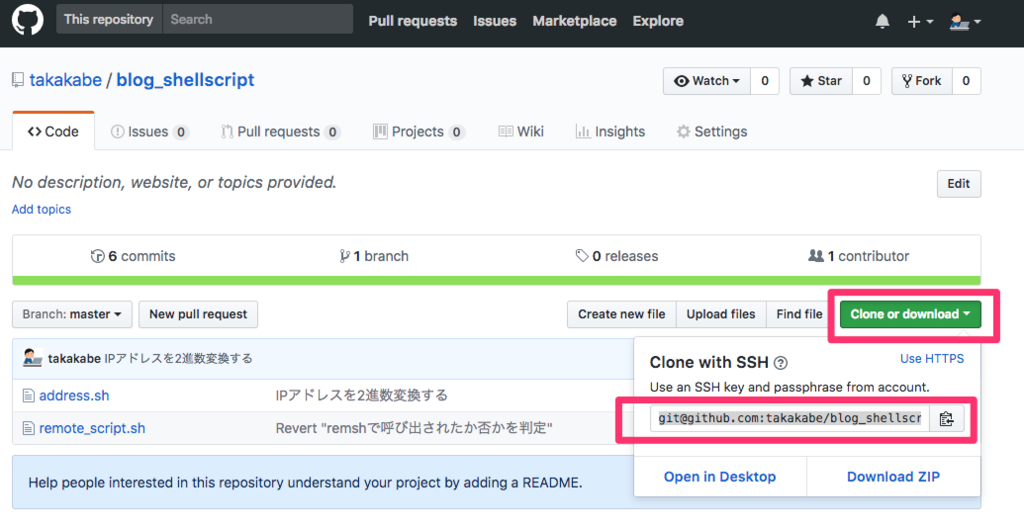The image size is (1024, 529).
Task: Click the help question mark next to Clone with SSH
Action: pyautogui.click(x=780, y=363)
